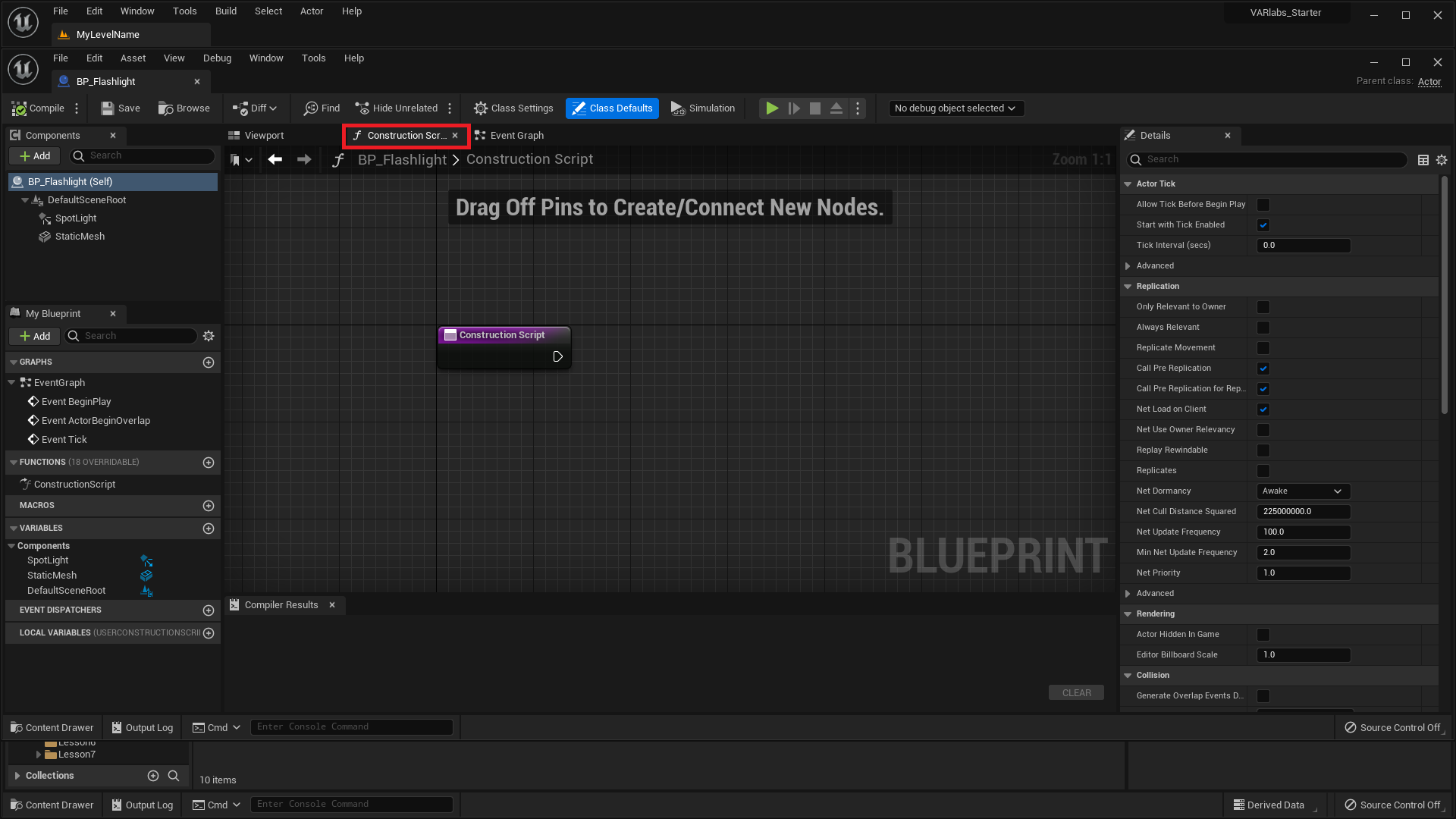
Task: Toggle Call Pre Replication checkbox
Action: pos(1262,368)
